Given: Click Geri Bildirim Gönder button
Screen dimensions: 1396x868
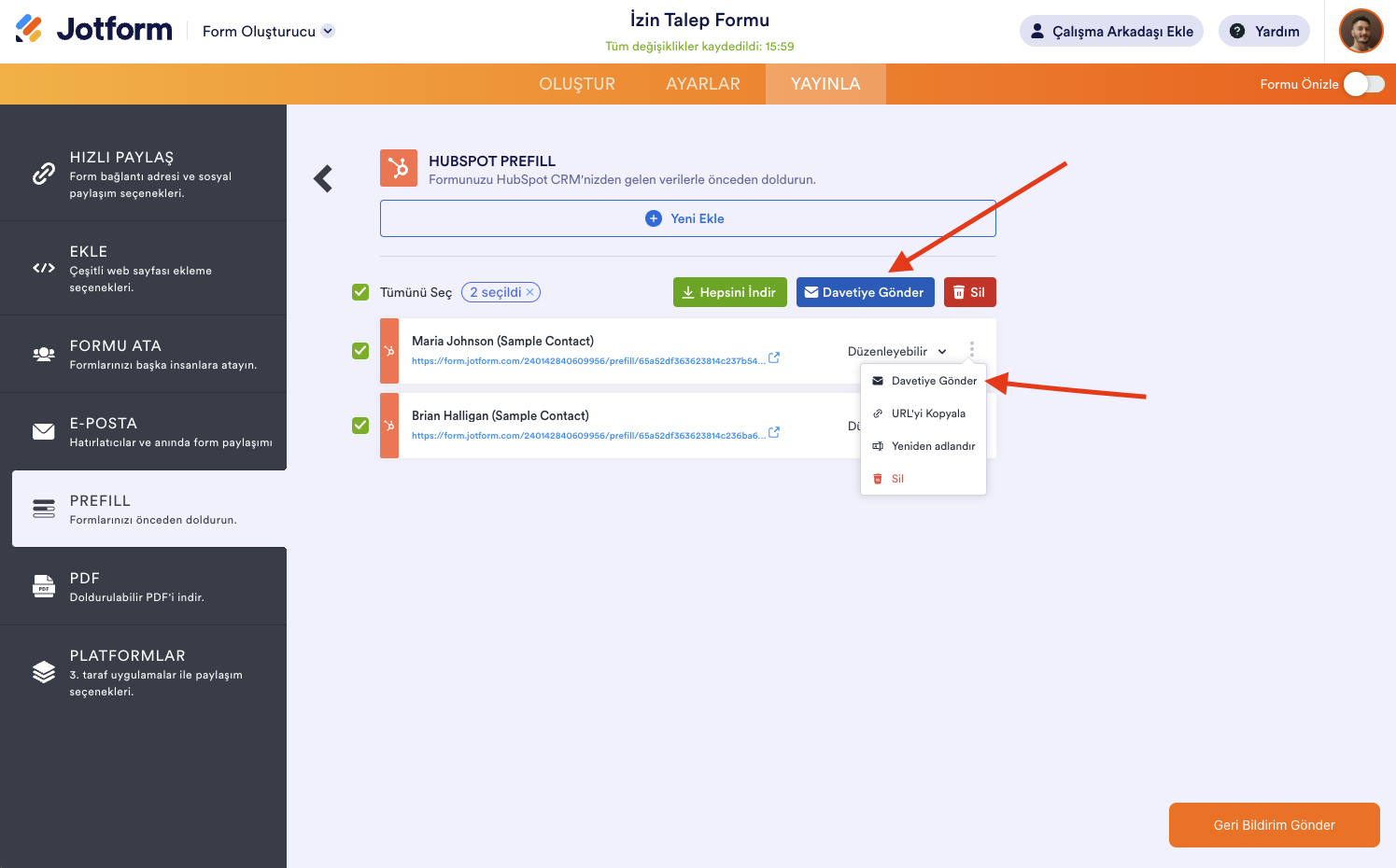Looking at the screenshot, I should click(1275, 825).
